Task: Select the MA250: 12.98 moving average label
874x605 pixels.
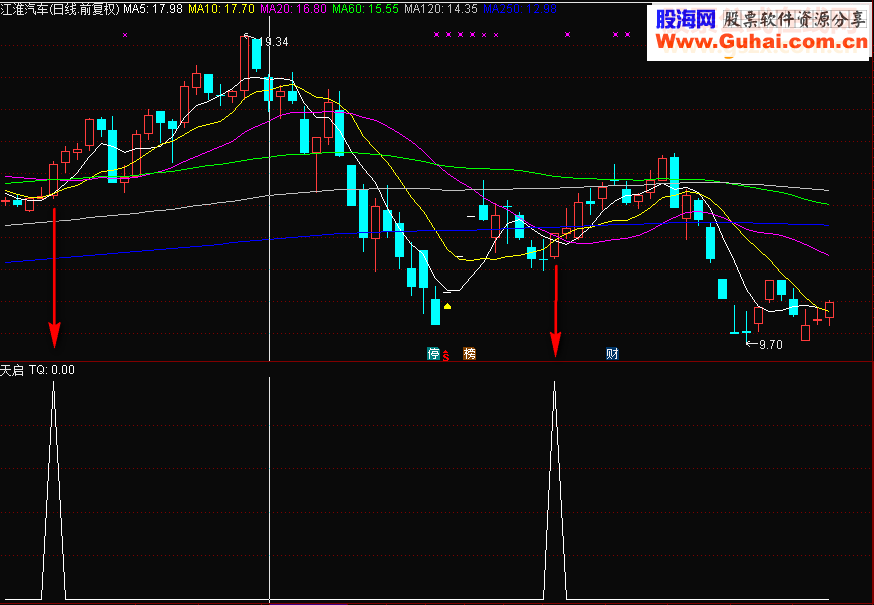Action: tap(519, 9)
